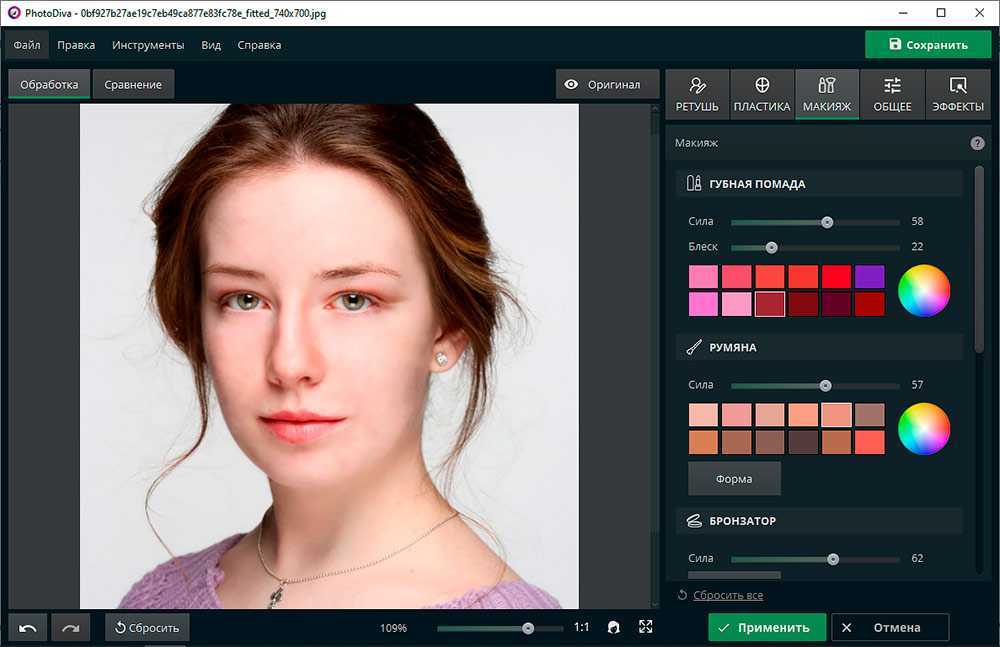Click the Сбросить все link

coord(728,595)
